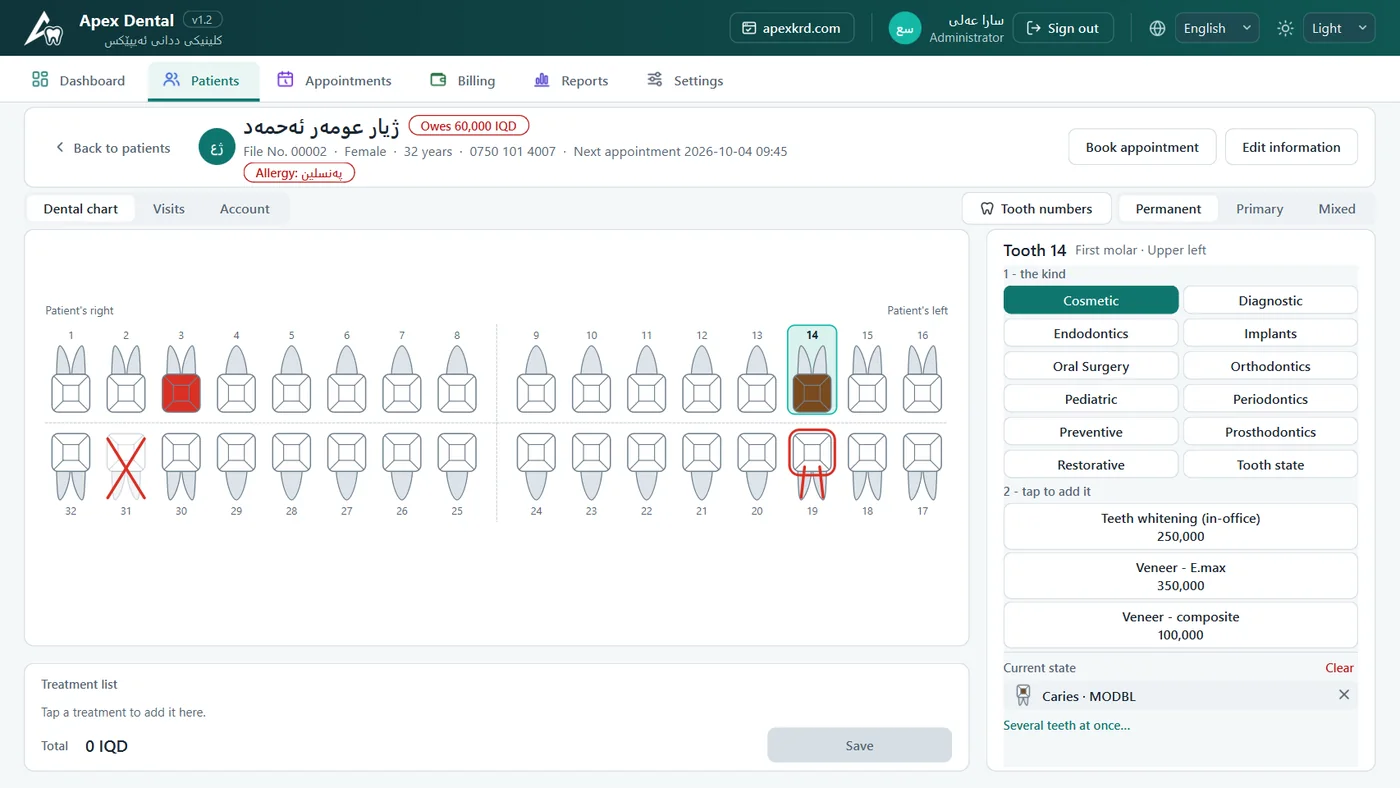Select lower tooth number 24
The width and height of the screenshot is (1400, 788).
[x=536, y=466]
